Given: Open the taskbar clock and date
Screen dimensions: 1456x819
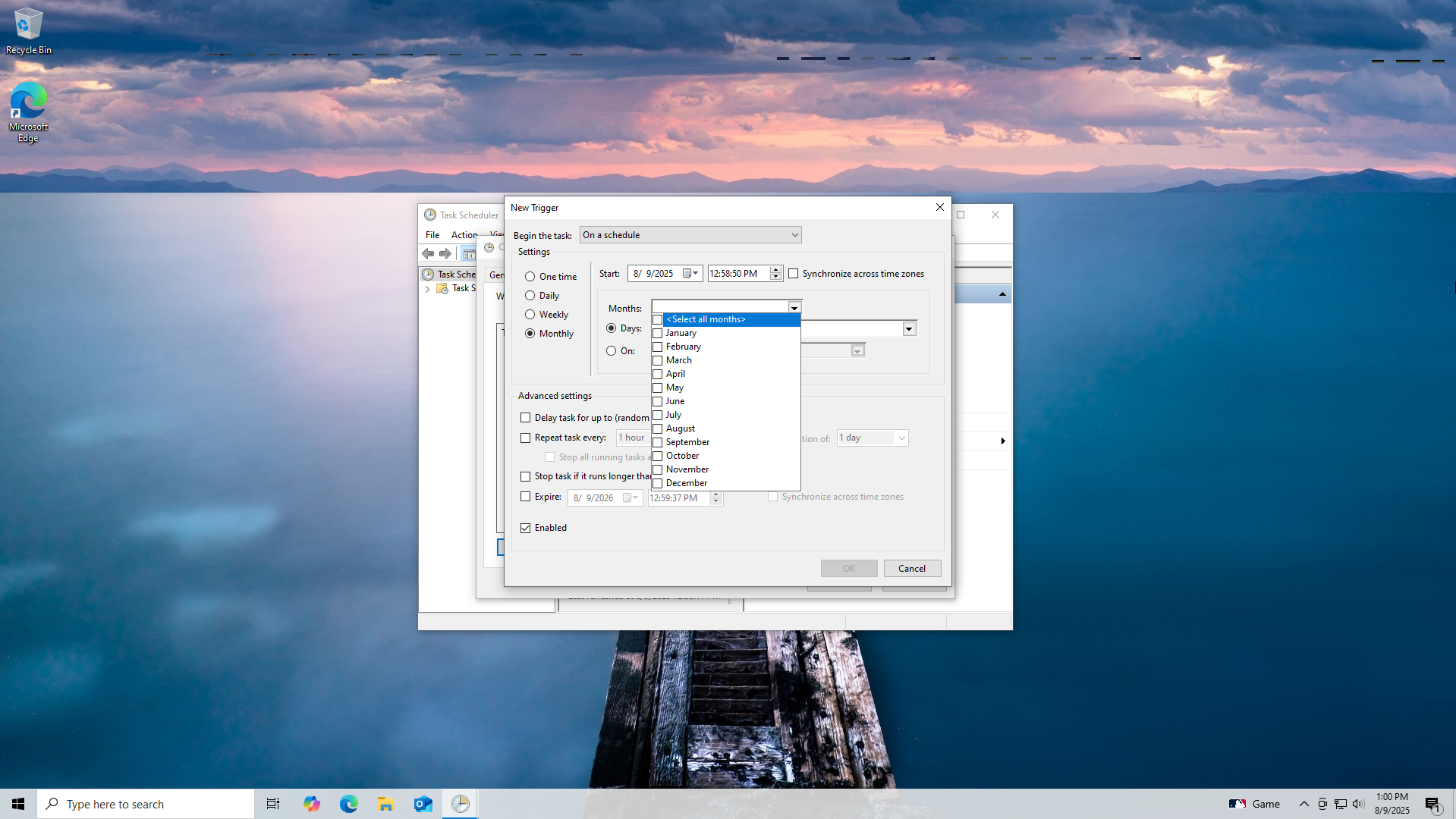Looking at the screenshot, I should 1392,804.
